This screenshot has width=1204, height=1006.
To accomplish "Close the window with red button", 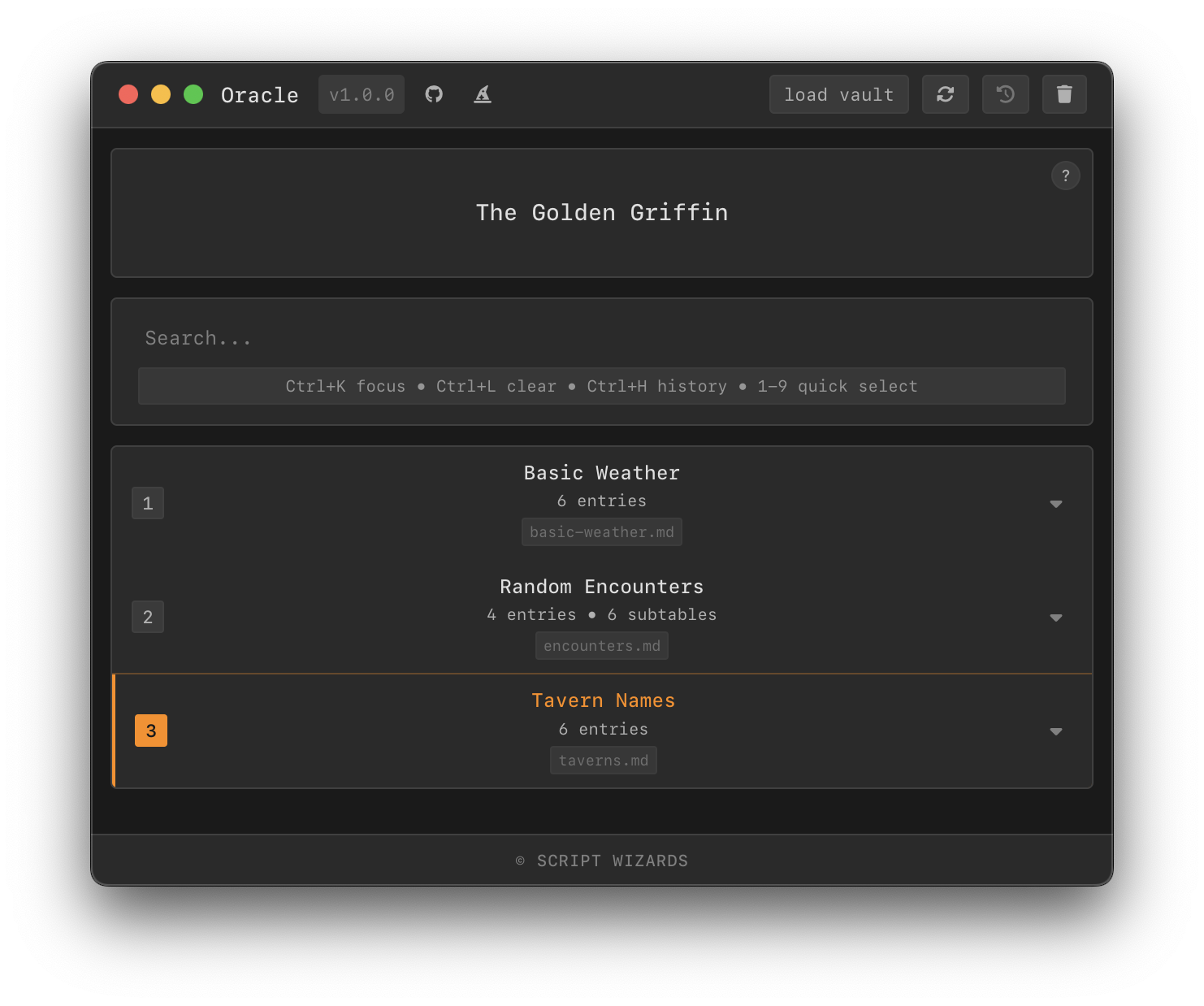I will [x=128, y=94].
